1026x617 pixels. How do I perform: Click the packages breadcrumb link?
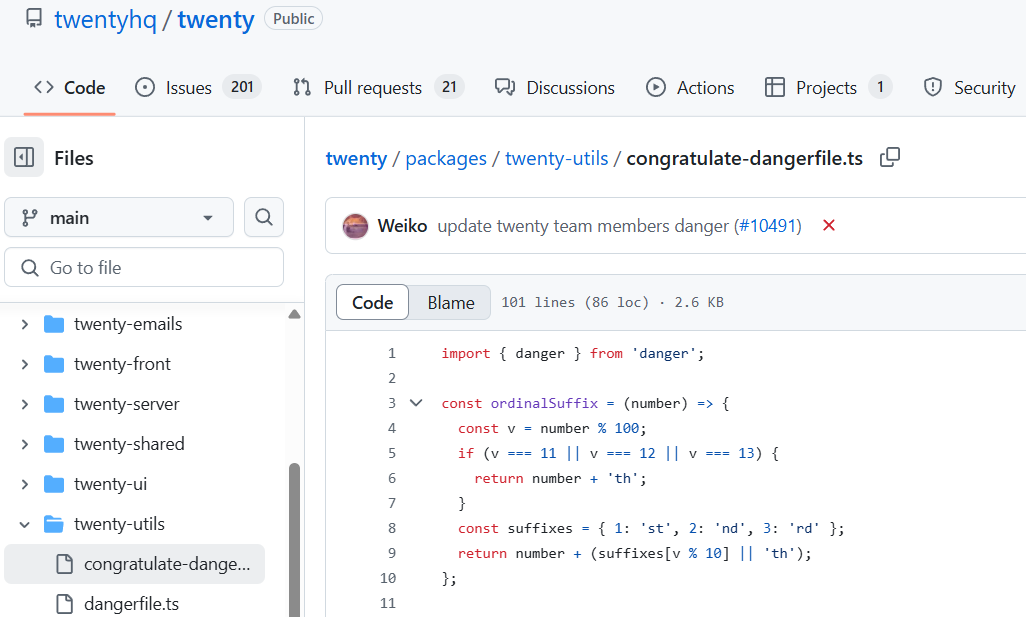coord(446,158)
